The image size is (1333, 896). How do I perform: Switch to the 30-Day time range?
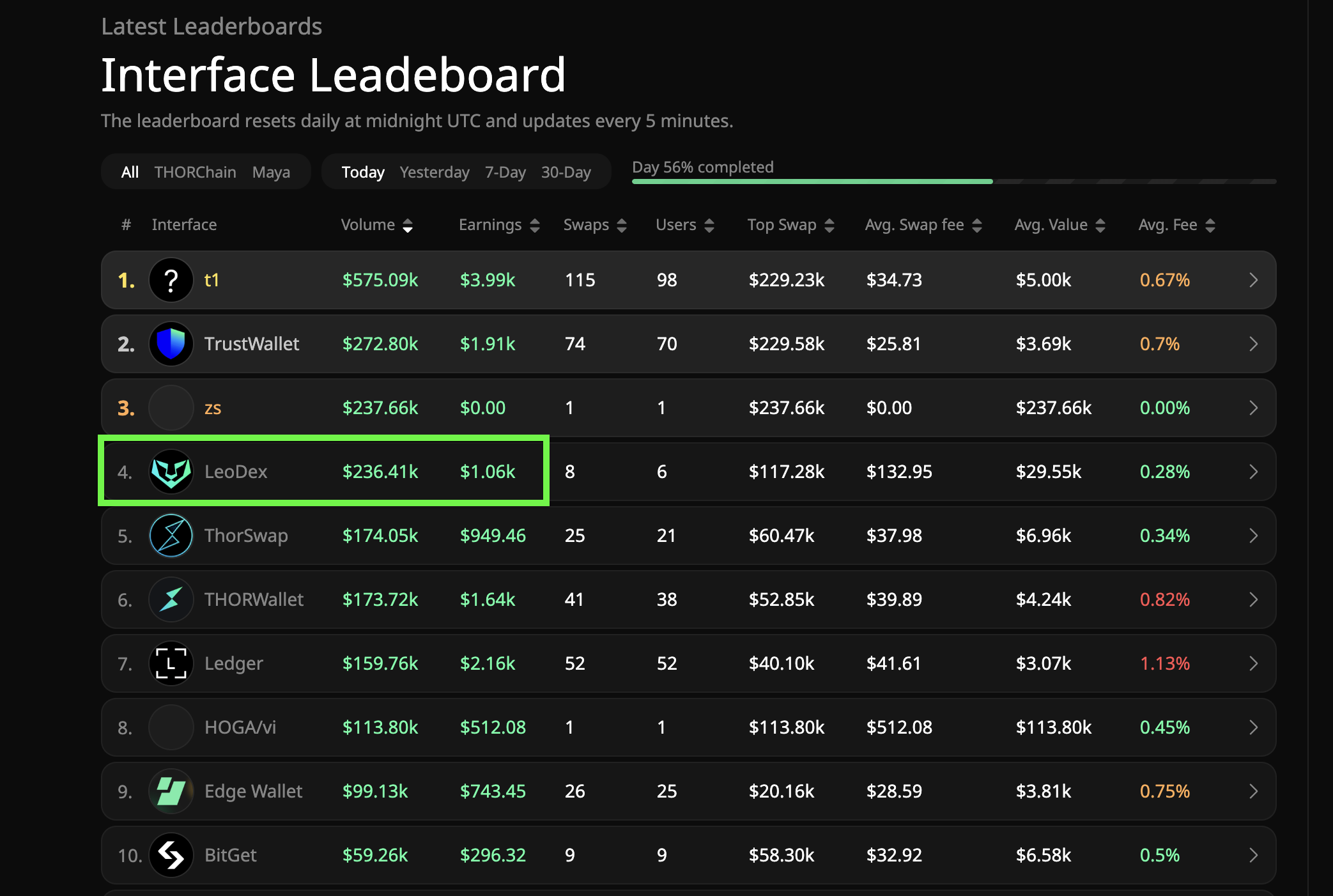pyautogui.click(x=566, y=172)
